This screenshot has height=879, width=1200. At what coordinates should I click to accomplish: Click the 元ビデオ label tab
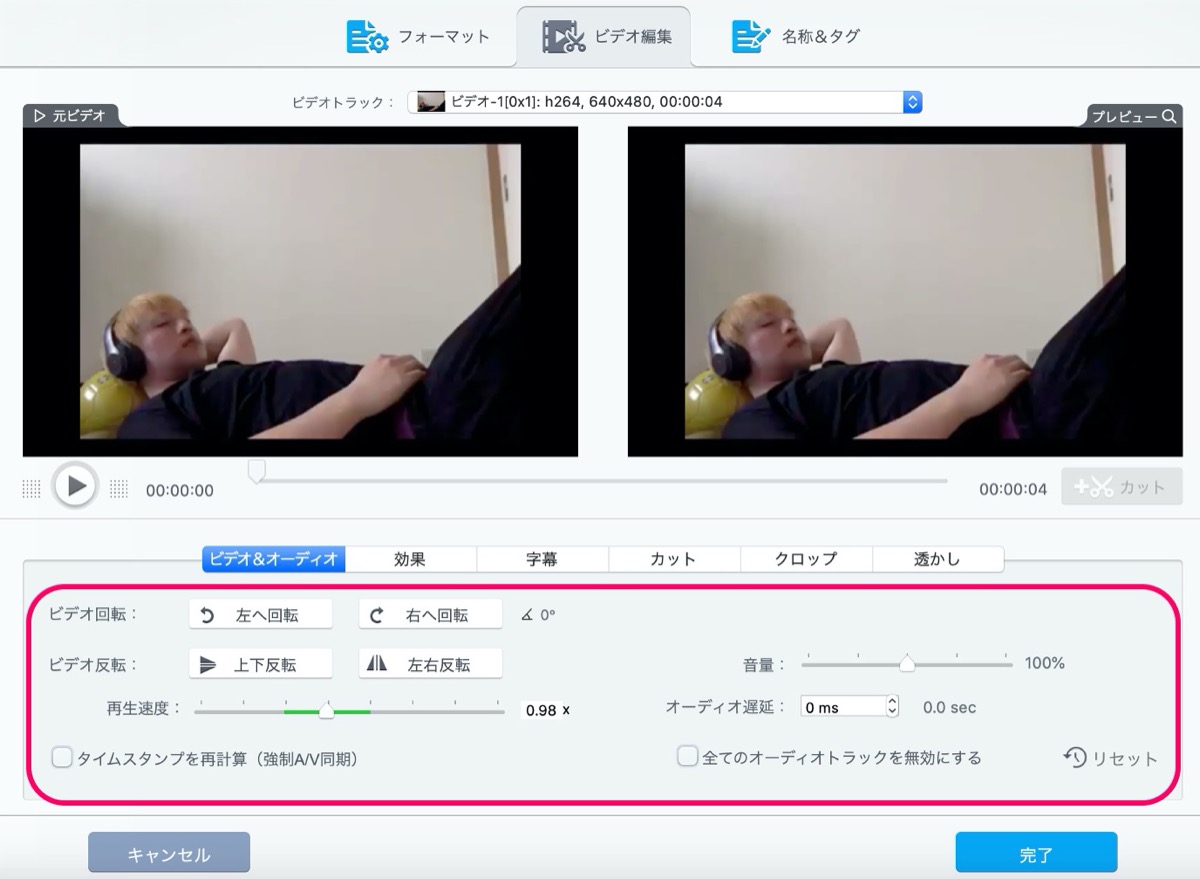coord(70,116)
